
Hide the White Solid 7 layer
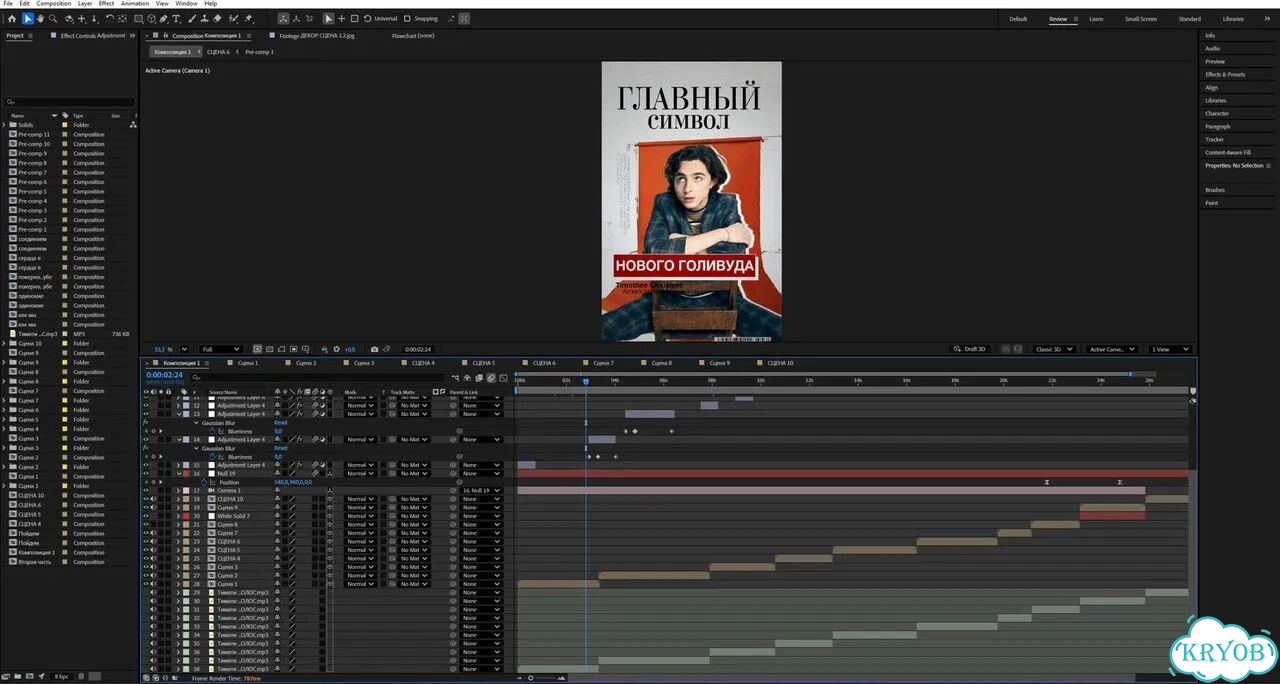pos(145,516)
